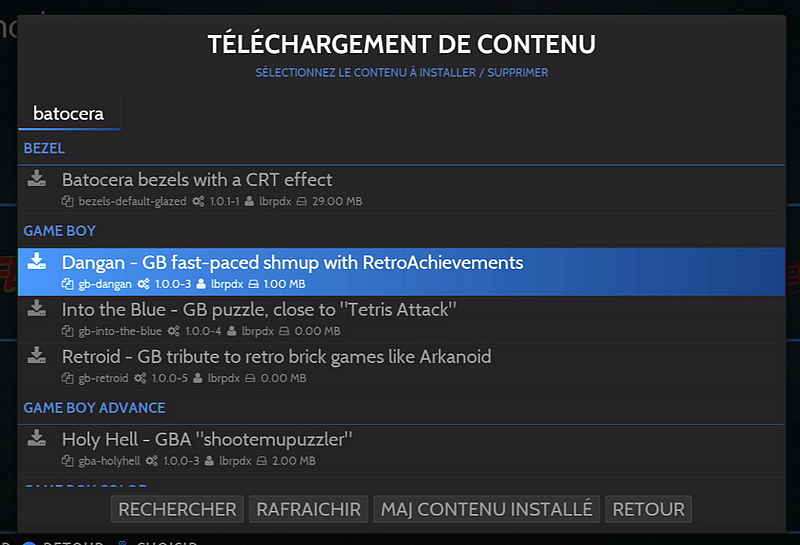This screenshot has width=800, height=545.
Task: Select Dangan GB fast-paced shmup entry
Action: tap(401, 271)
